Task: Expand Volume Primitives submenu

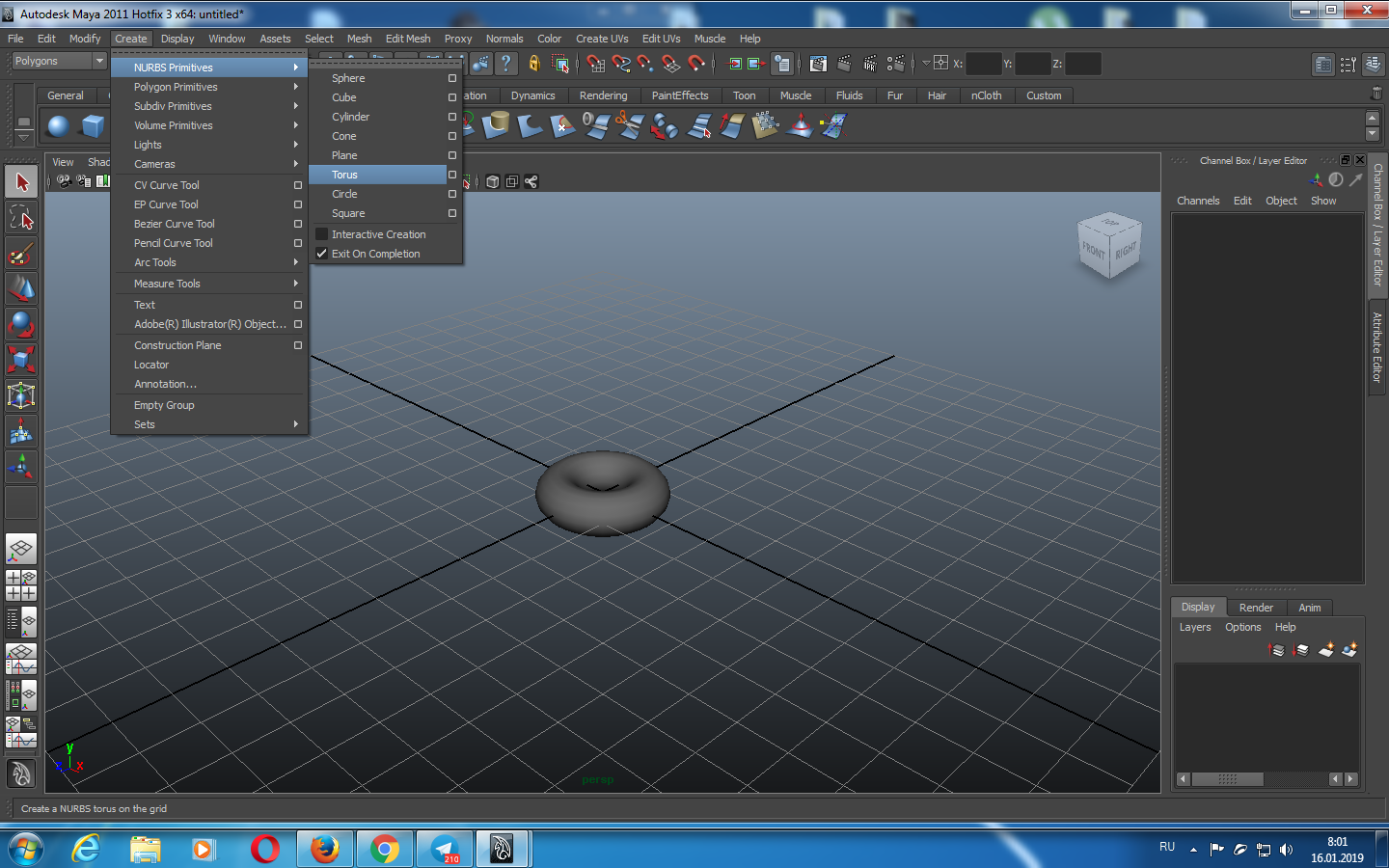Action: pyautogui.click(x=209, y=125)
